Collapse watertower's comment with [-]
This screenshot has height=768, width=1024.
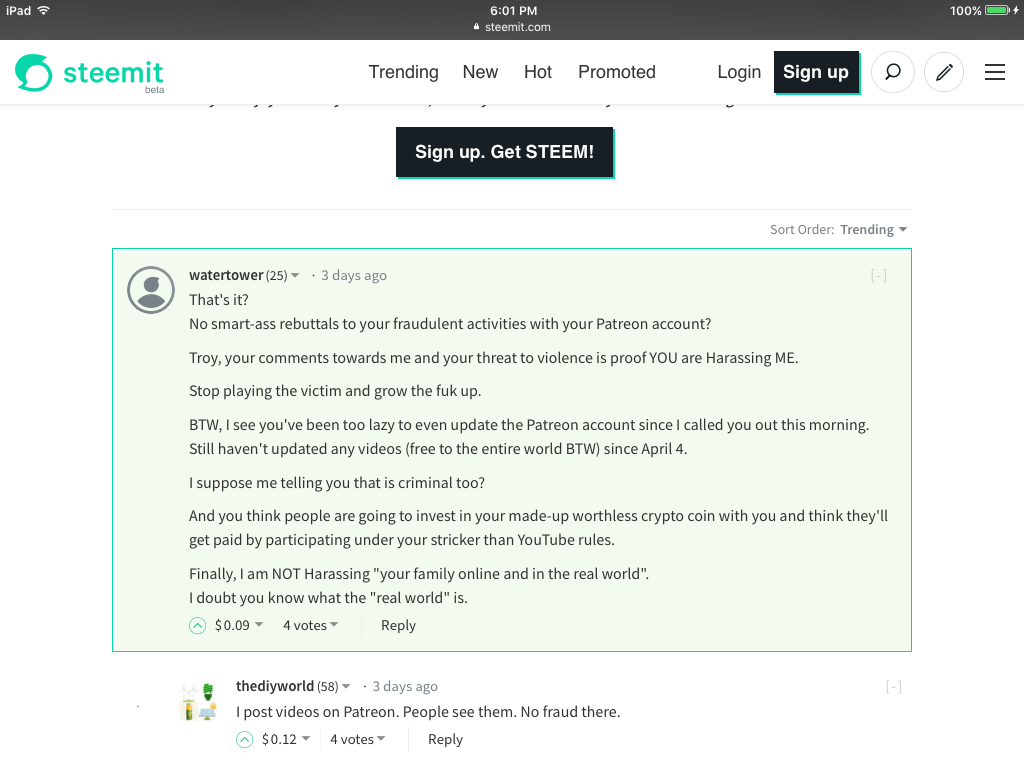pos(878,276)
